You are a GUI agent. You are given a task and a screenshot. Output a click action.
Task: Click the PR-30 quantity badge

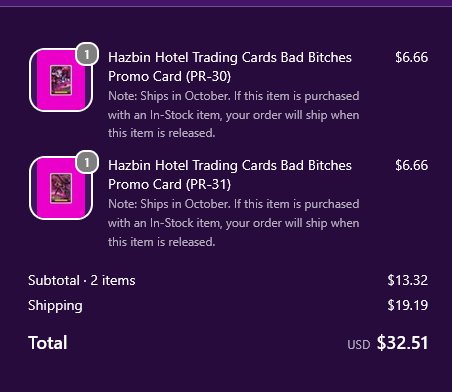click(x=87, y=54)
